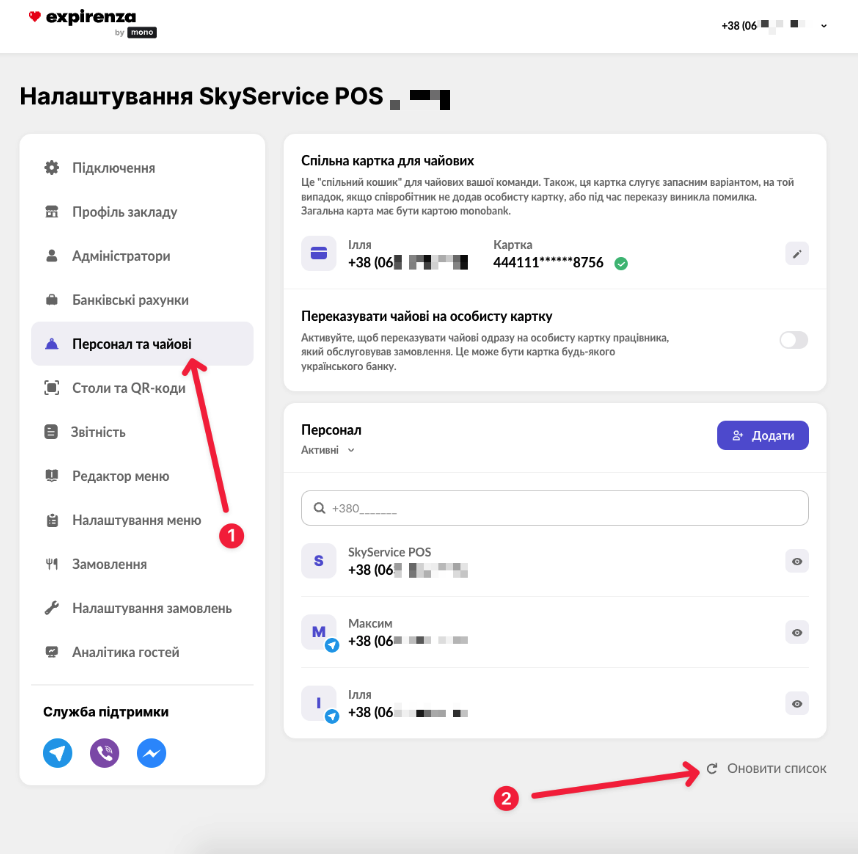
Task: Click the Підключення gear icon
Action: click(52, 168)
